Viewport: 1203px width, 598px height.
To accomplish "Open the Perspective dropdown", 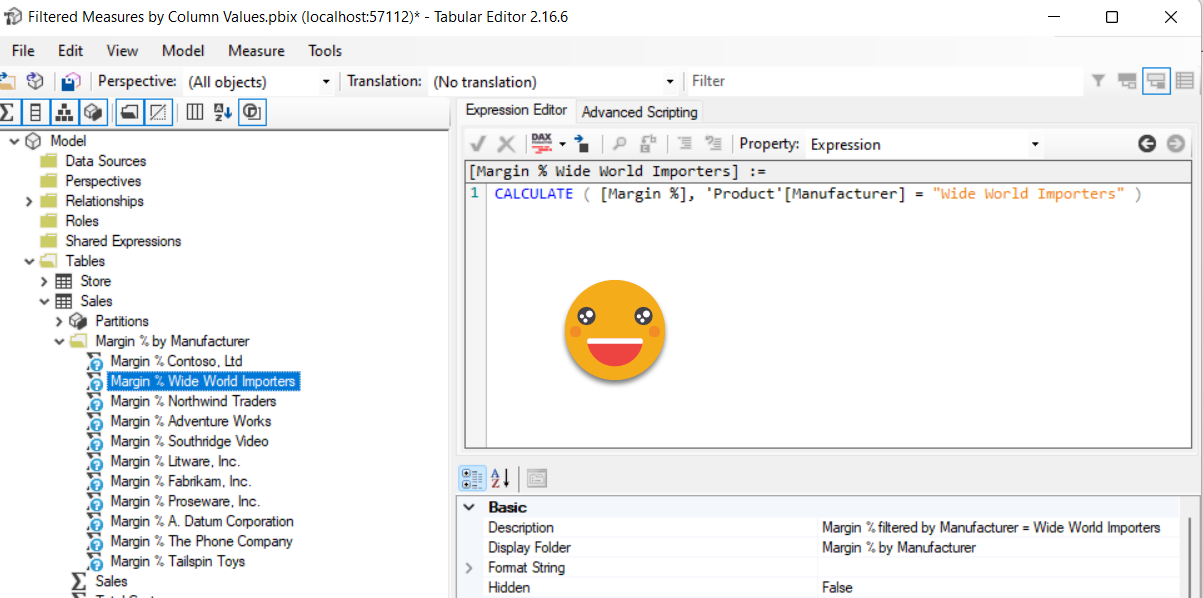I will (325, 82).
